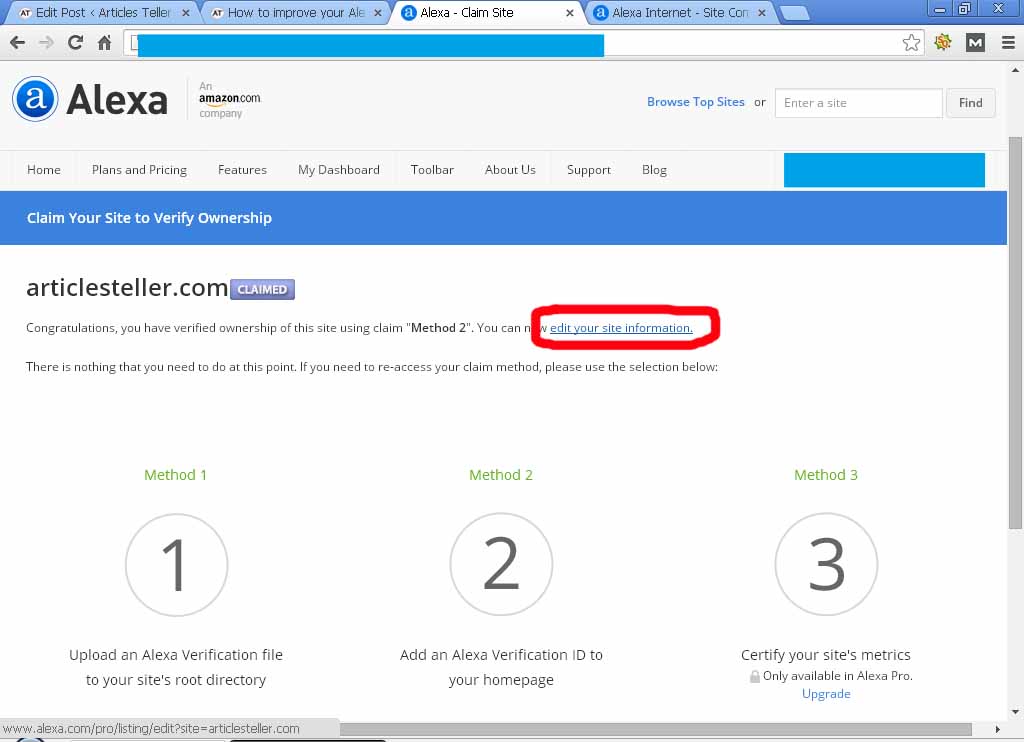
Task: Click the horizontal scroll right arrow
Action: [x=997, y=729]
